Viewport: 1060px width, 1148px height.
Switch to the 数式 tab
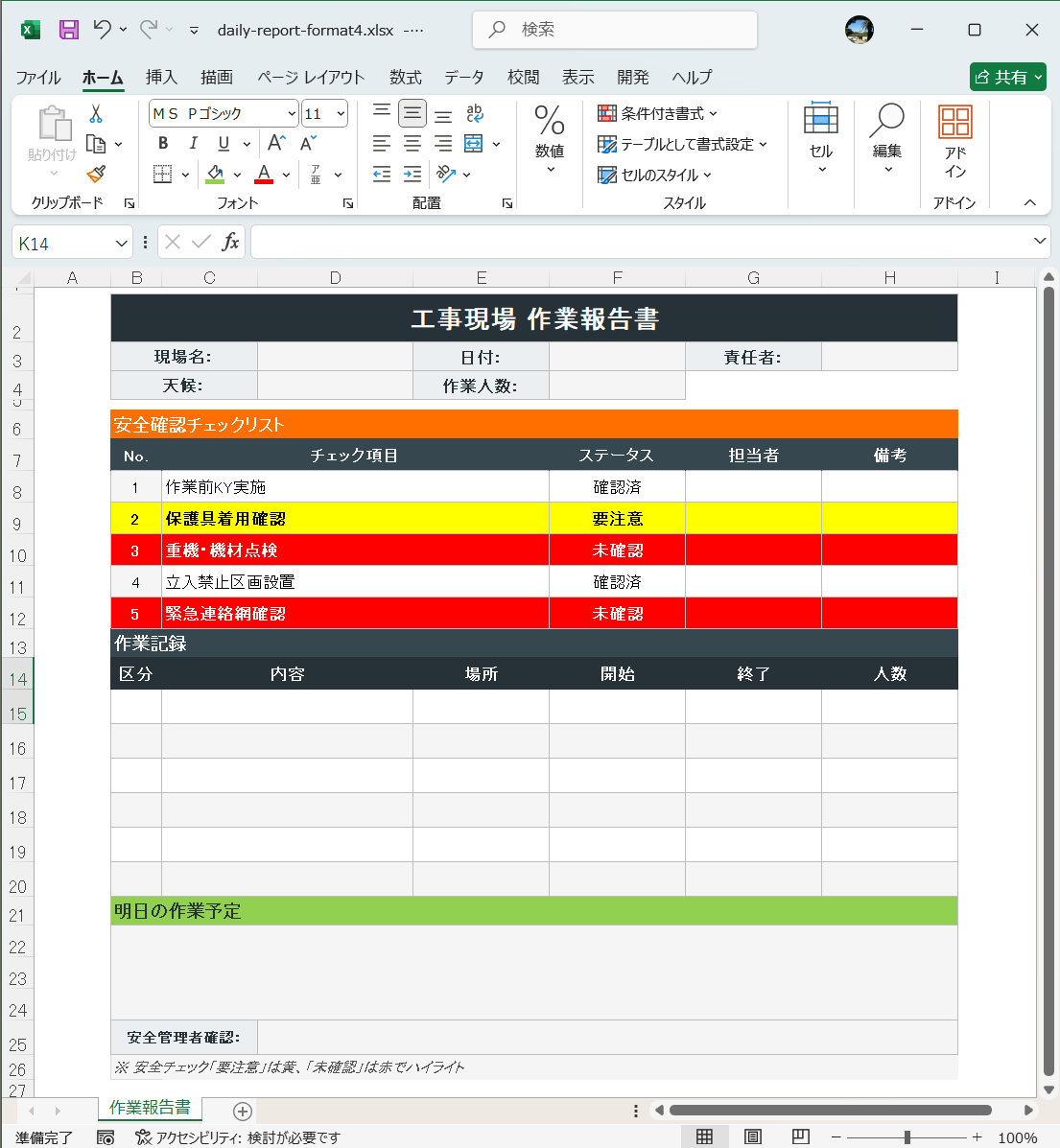(405, 77)
